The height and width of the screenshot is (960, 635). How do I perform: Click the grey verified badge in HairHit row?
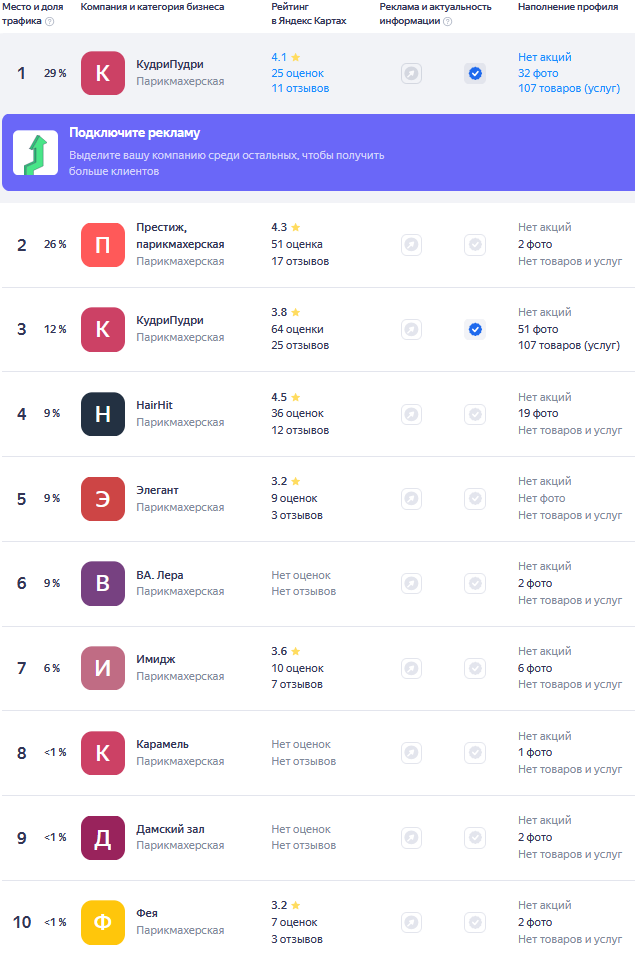pos(475,414)
